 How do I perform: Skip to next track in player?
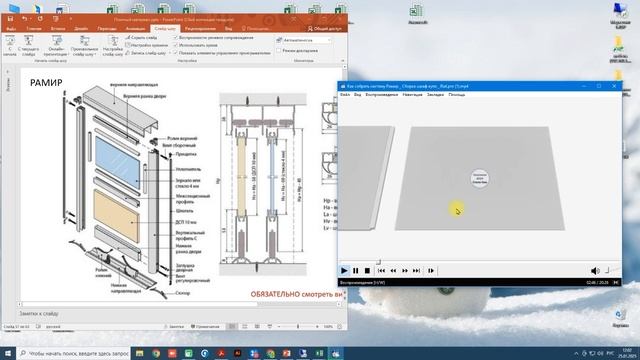click(416, 271)
